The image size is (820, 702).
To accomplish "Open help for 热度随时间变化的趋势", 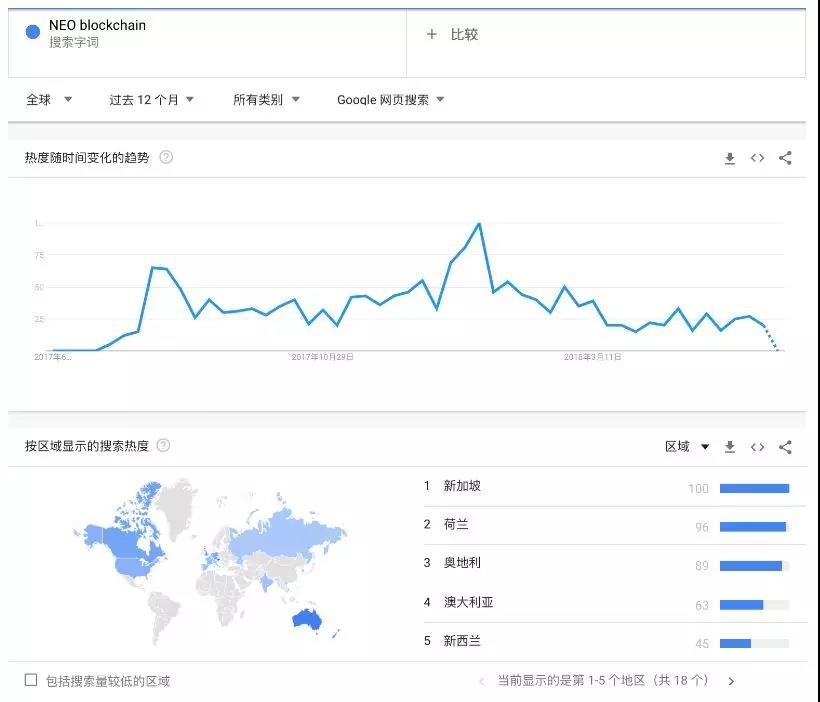I will coord(166,157).
